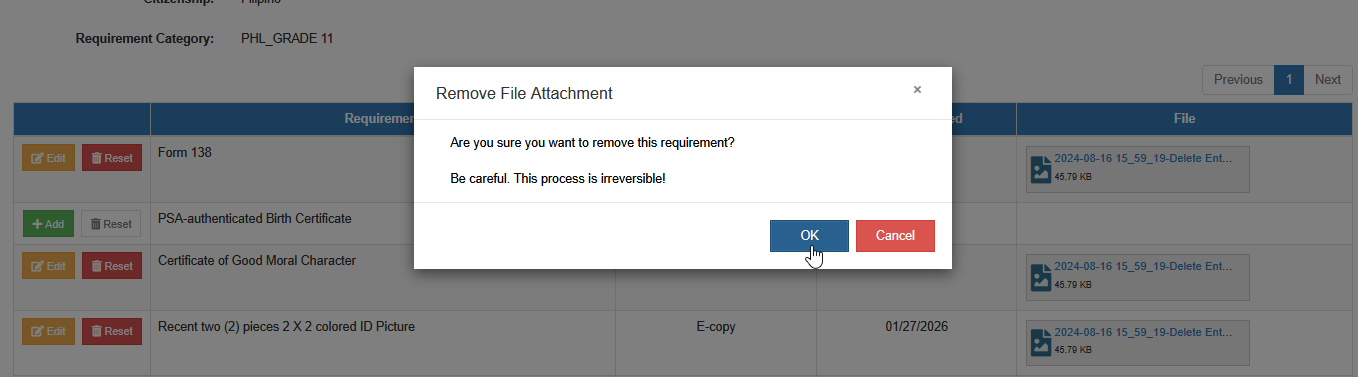Image resolution: width=1358 pixels, height=377 pixels.
Task: Go to Next page
Action: (1327, 80)
